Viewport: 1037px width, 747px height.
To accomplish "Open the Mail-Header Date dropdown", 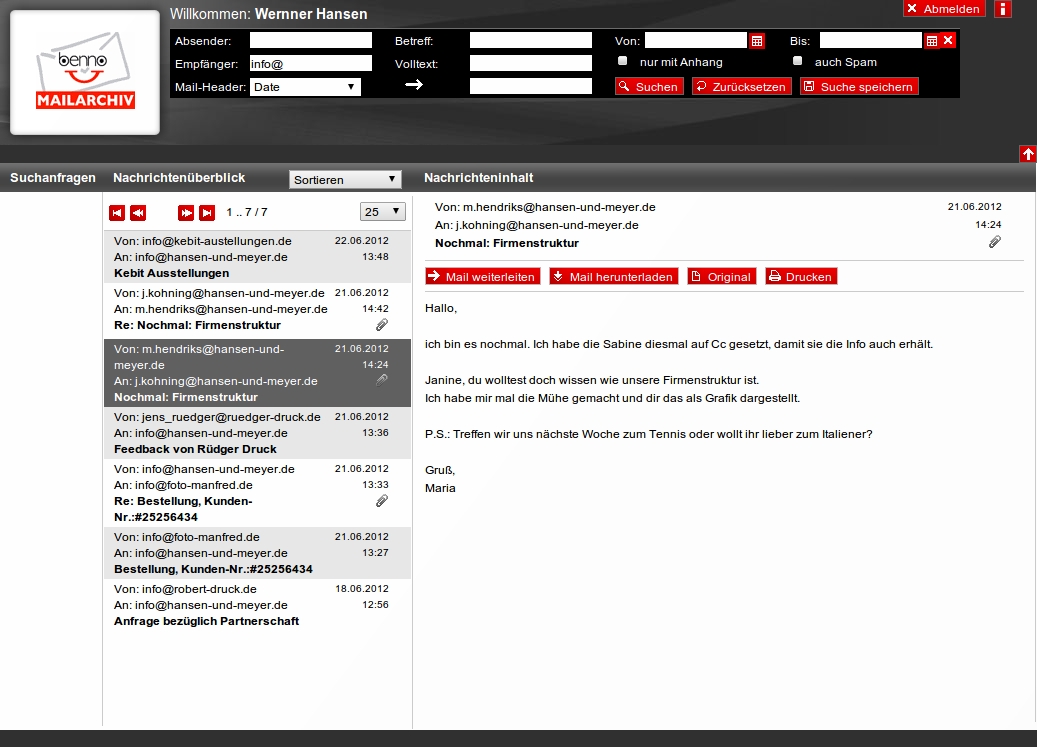I will pyautogui.click(x=305, y=87).
